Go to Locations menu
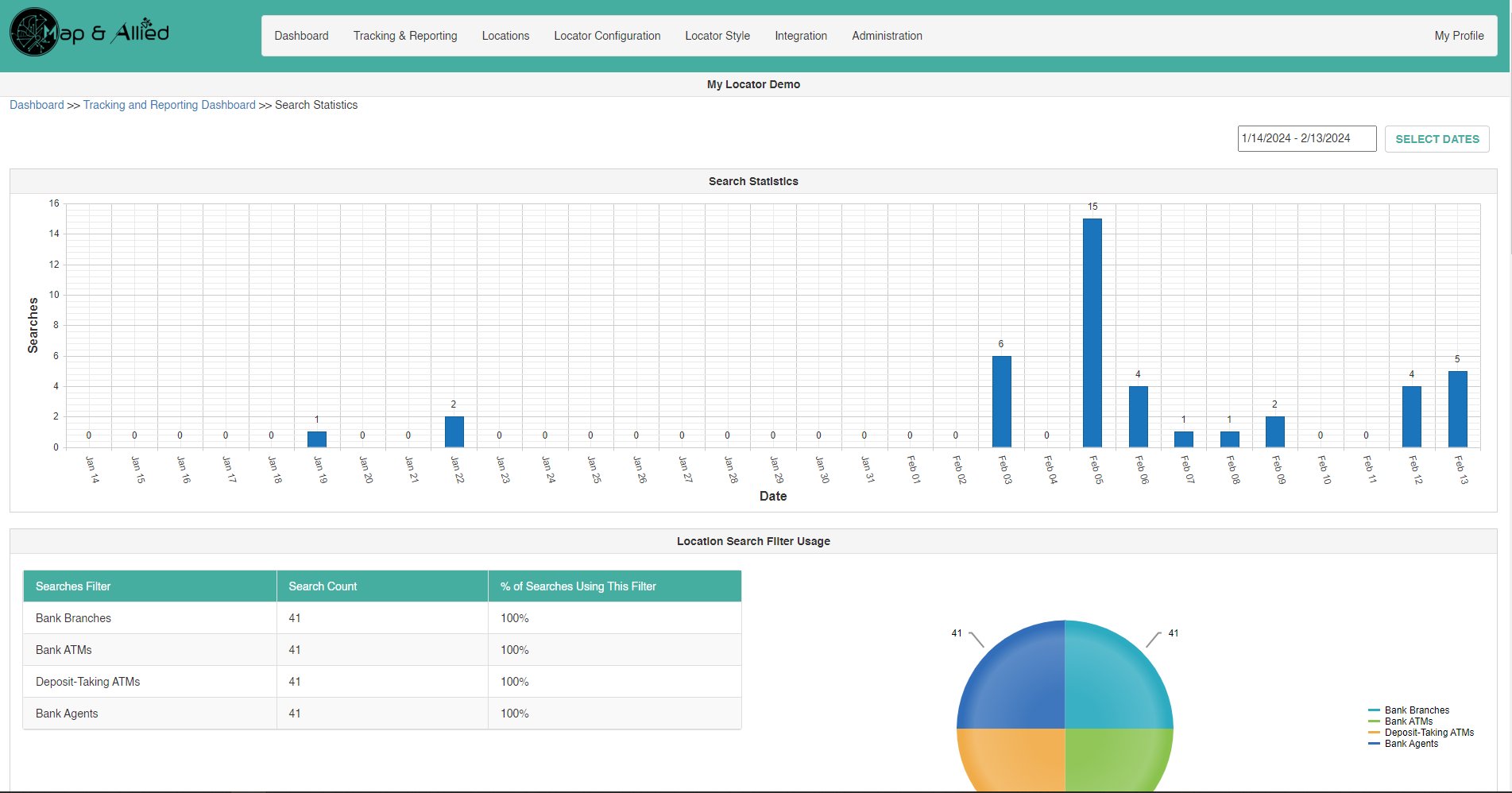1512x793 pixels. (x=505, y=36)
